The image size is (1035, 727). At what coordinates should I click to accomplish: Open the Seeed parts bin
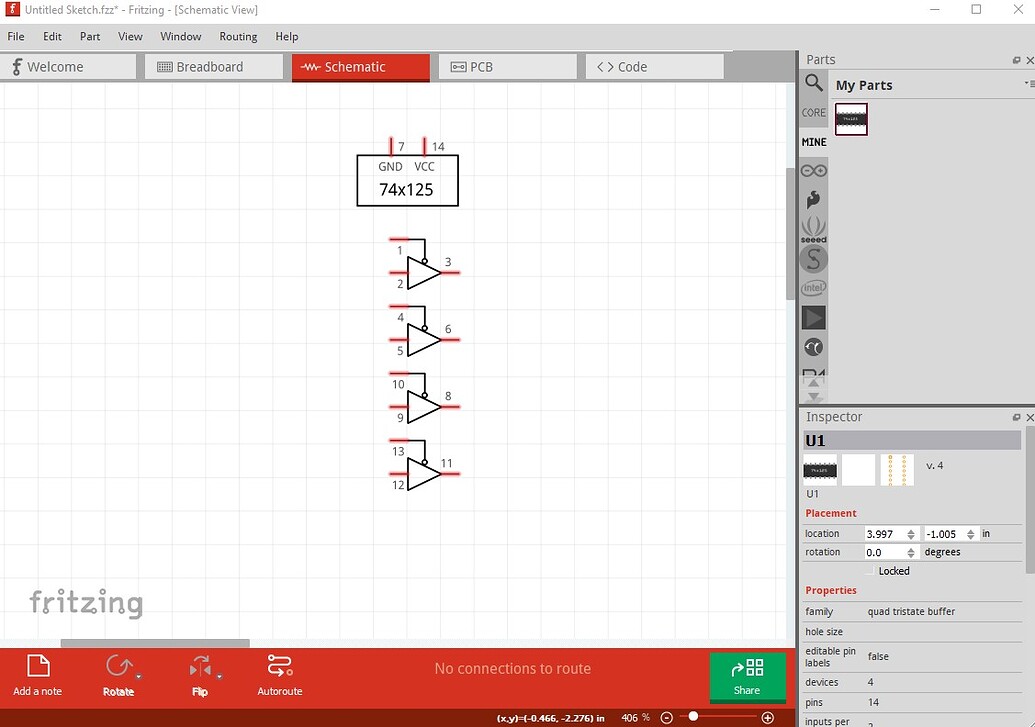[x=813, y=229]
